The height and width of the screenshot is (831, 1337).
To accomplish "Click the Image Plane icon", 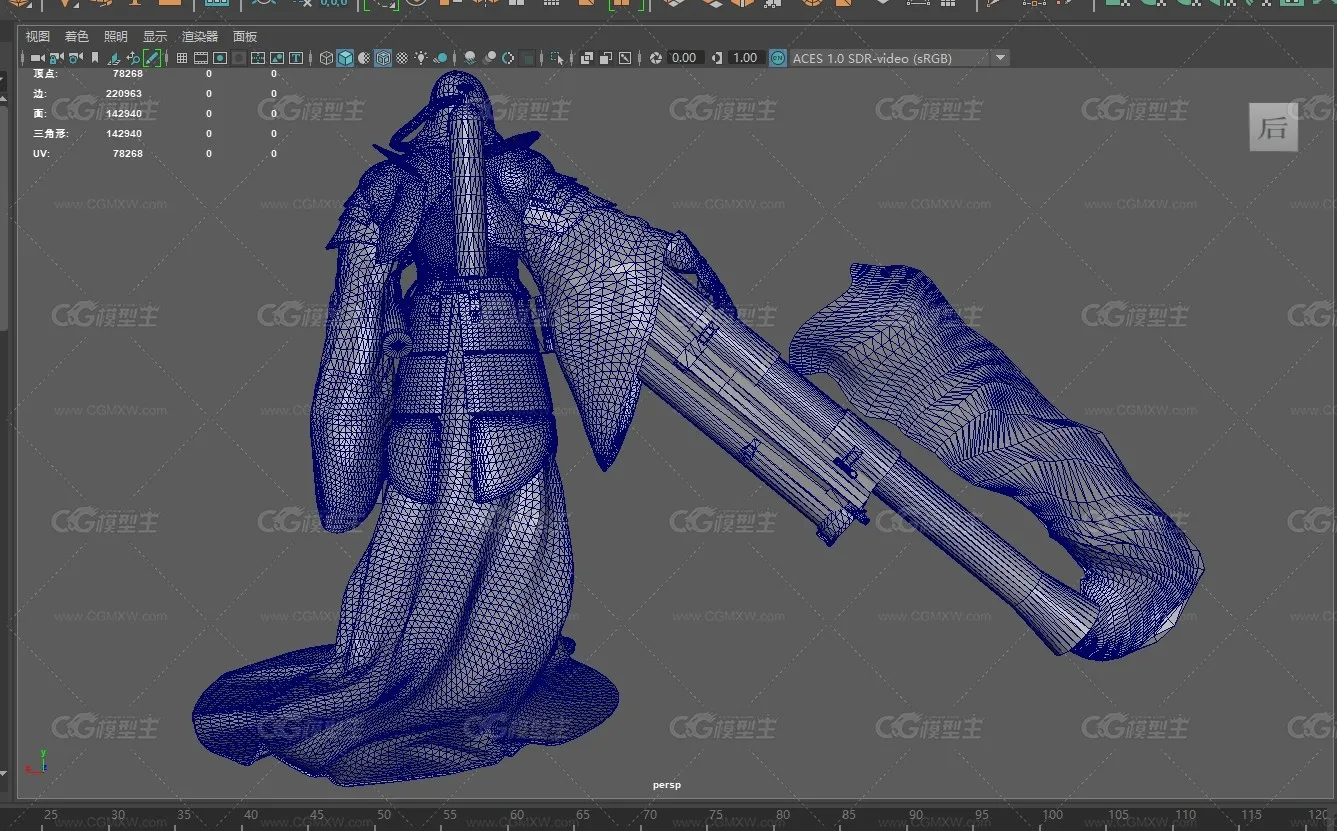I will pyautogui.click(x=113, y=58).
